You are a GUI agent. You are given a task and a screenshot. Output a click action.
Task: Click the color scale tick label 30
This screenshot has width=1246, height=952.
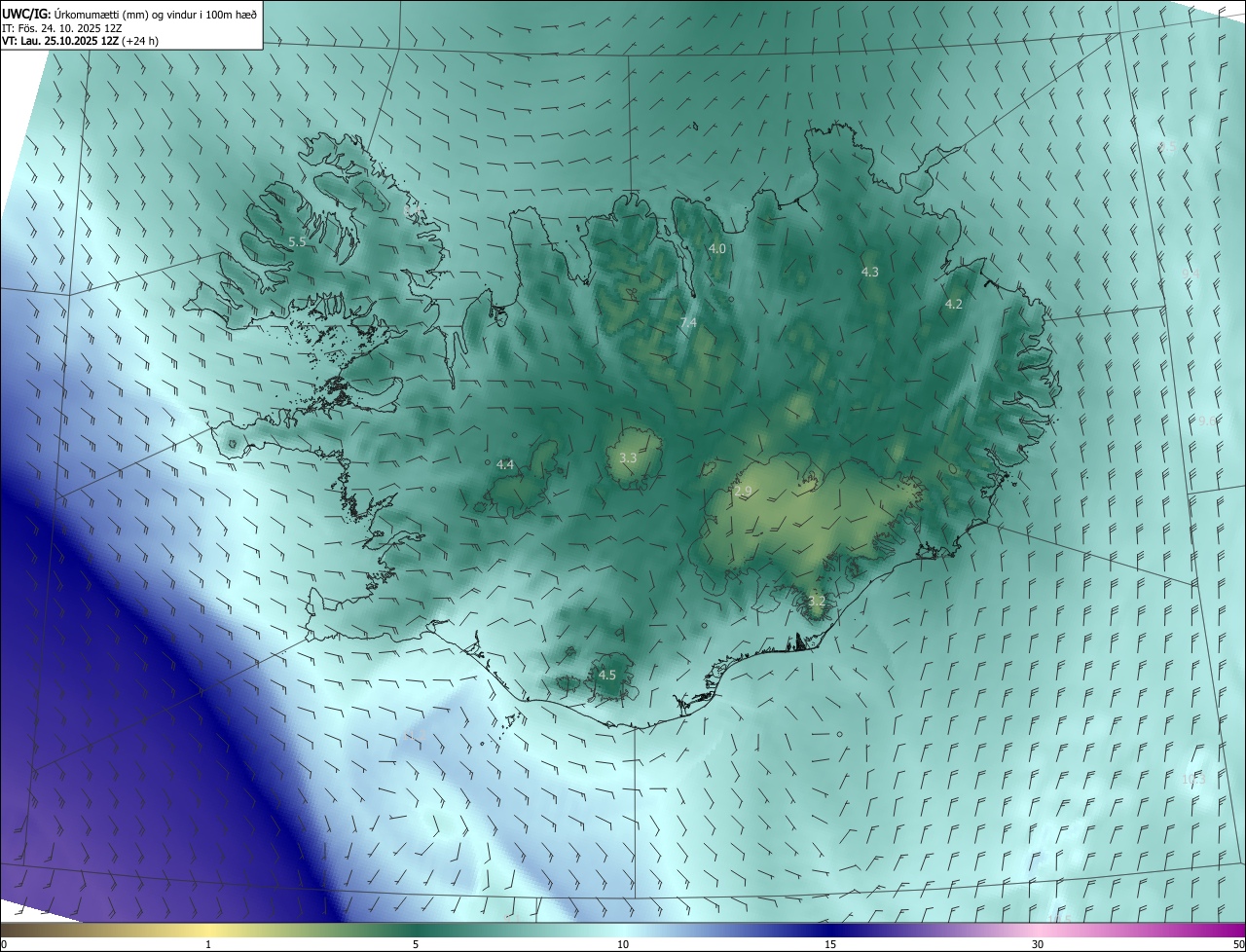[x=1038, y=945]
